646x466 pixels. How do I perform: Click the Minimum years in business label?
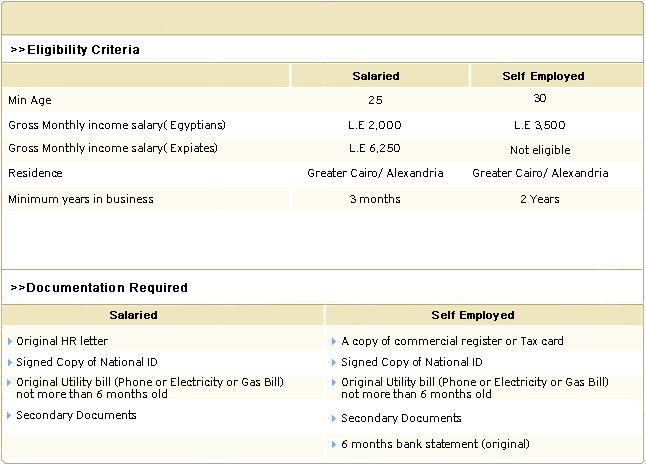[x=81, y=199]
